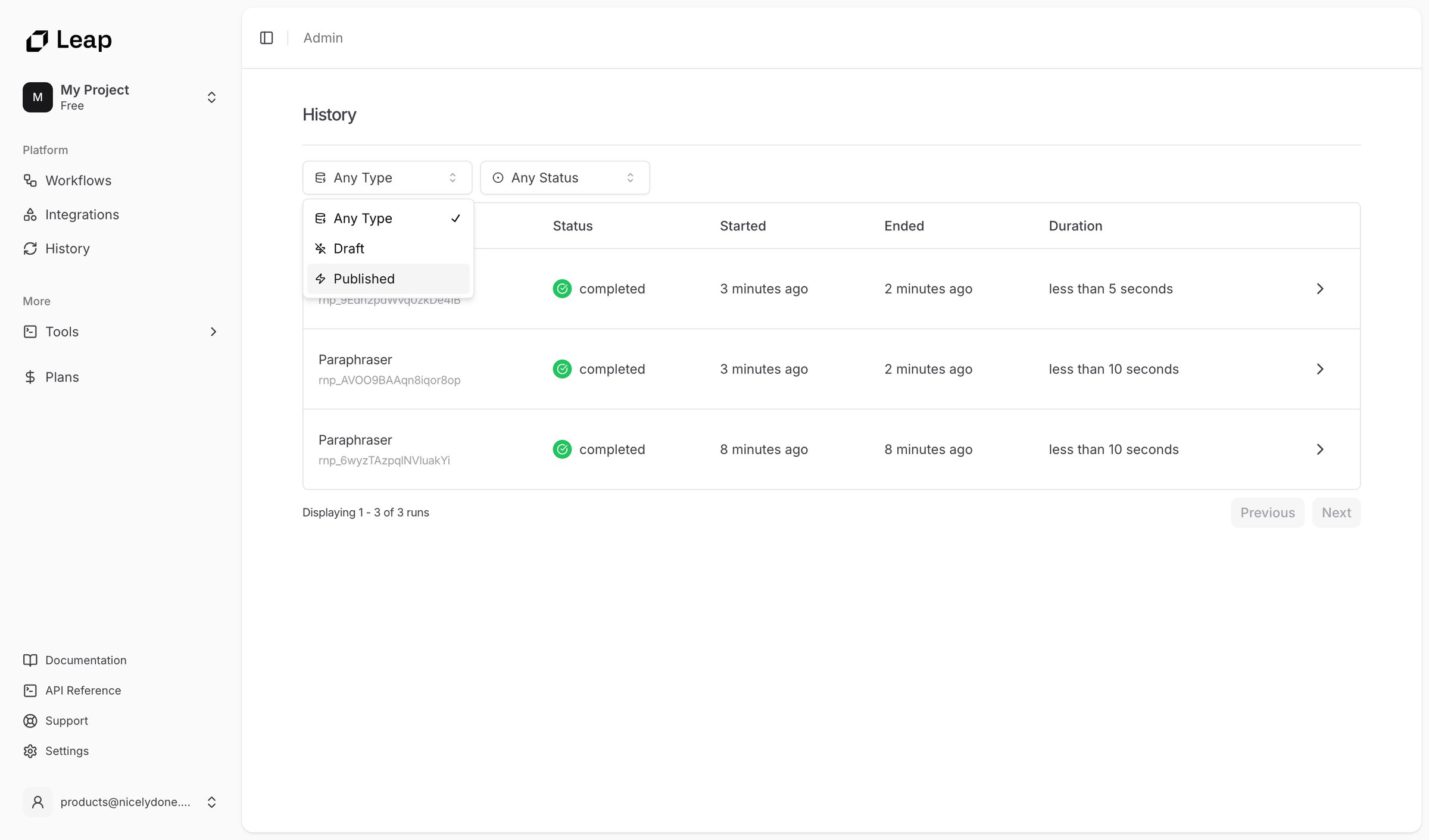Click the History refresh icon in sidebar

tap(30, 248)
